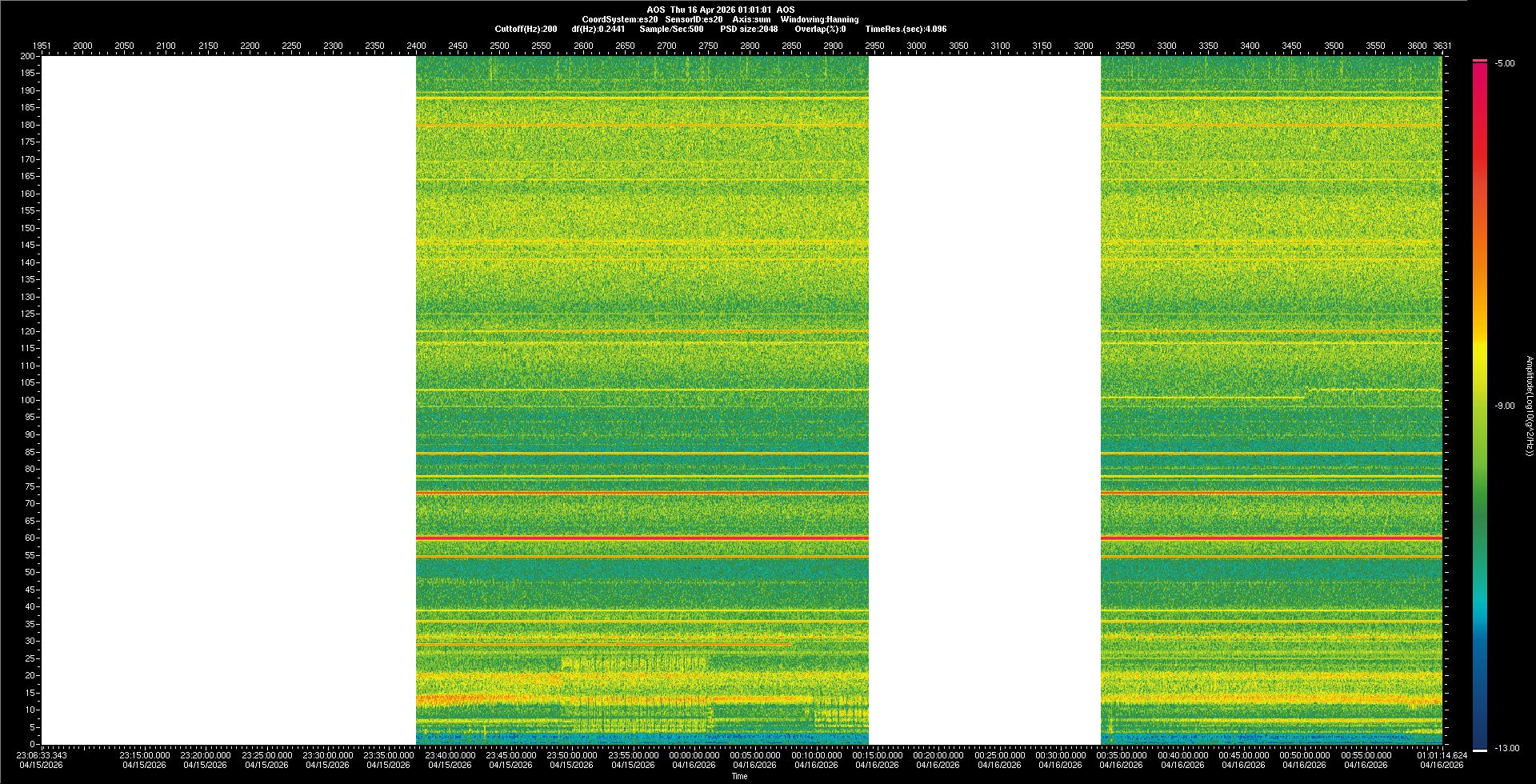Viewport: 1536px width, 784px height.
Task: Click the SensorID:es20 header text
Action: 694,19
